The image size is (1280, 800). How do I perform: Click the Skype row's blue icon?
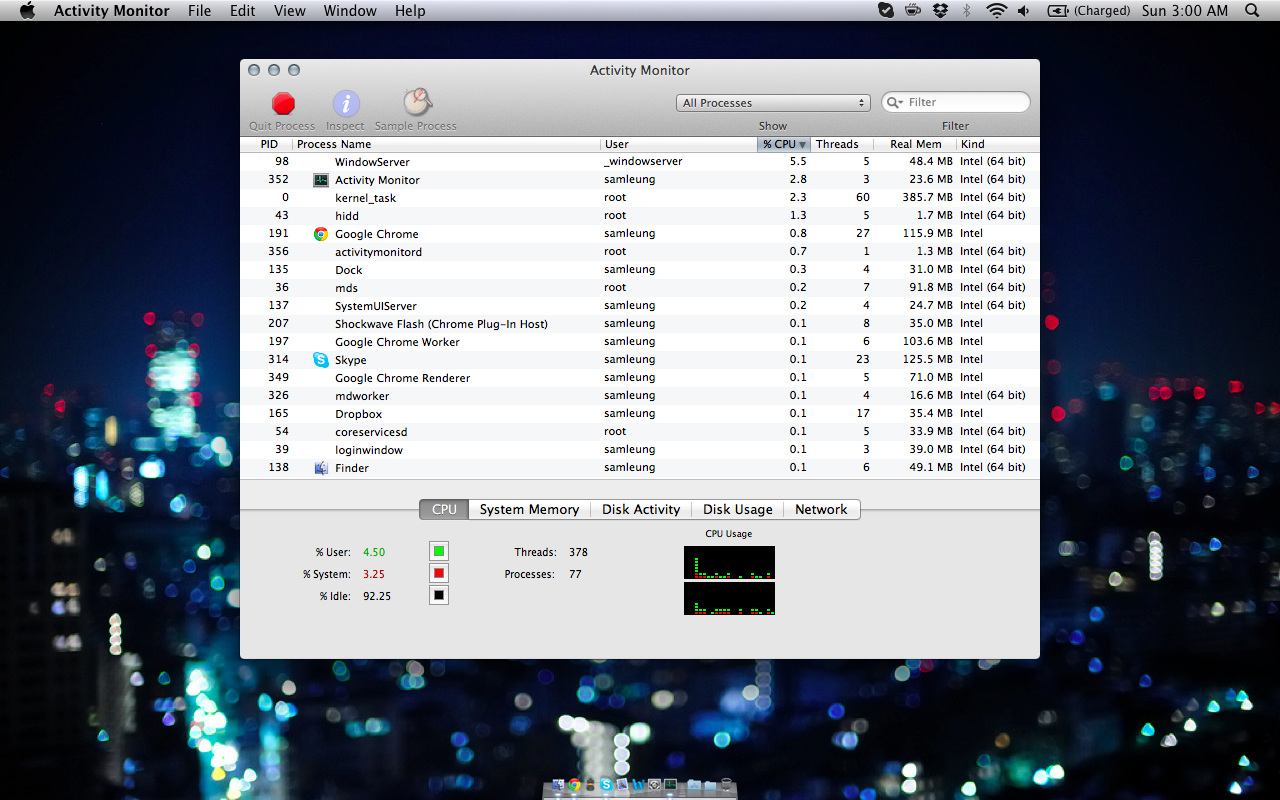321,360
